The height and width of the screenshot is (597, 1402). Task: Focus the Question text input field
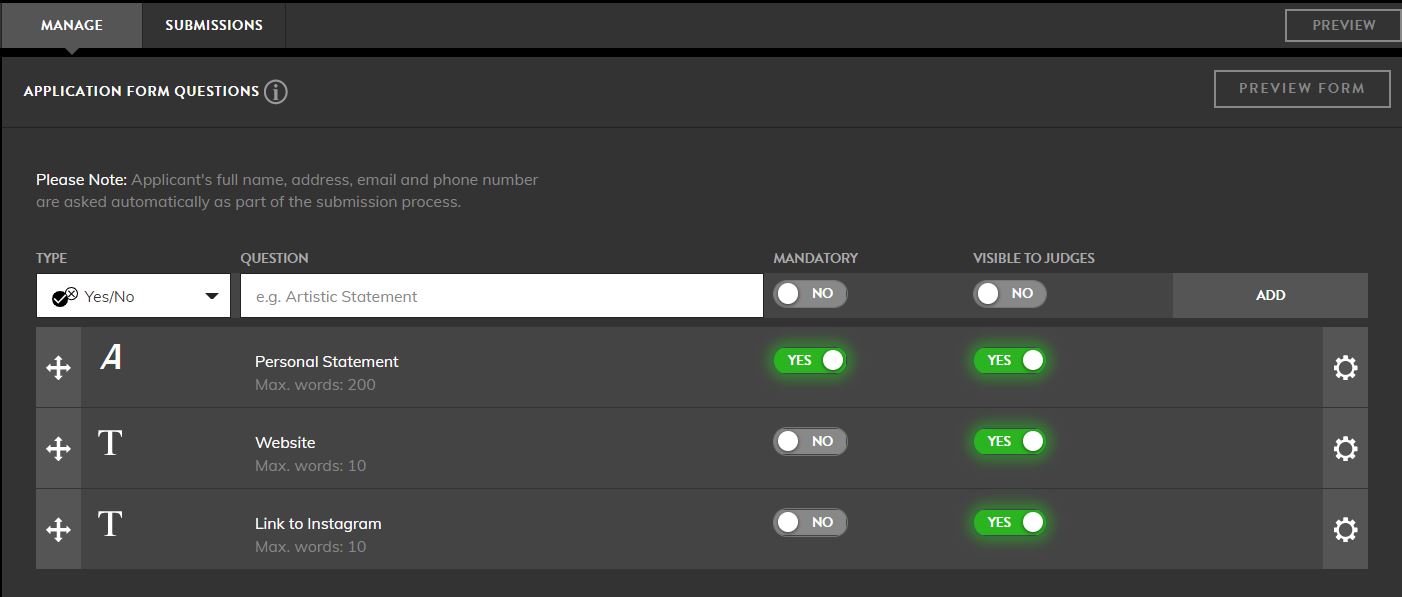[x=502, y=296]
